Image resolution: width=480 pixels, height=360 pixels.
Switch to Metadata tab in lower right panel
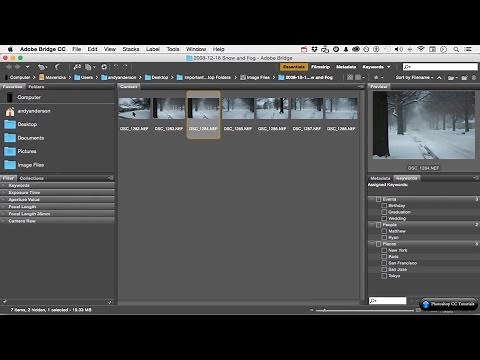(x=380, y=178)
